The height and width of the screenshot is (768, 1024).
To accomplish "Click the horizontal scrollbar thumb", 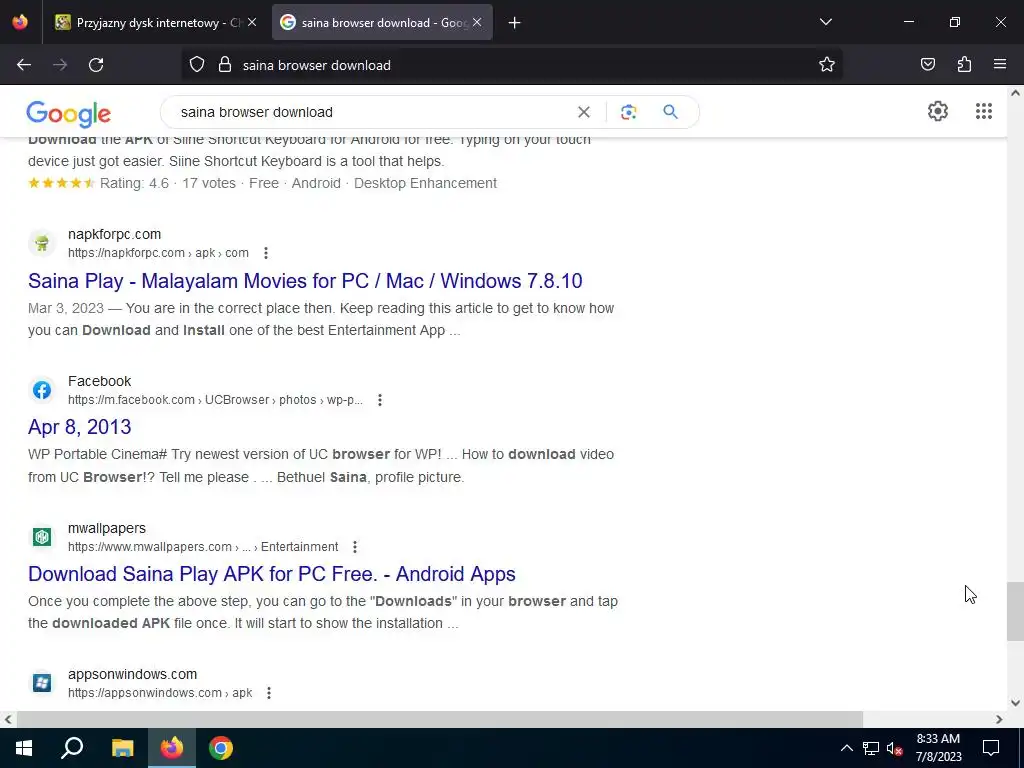I will [440, 719].
